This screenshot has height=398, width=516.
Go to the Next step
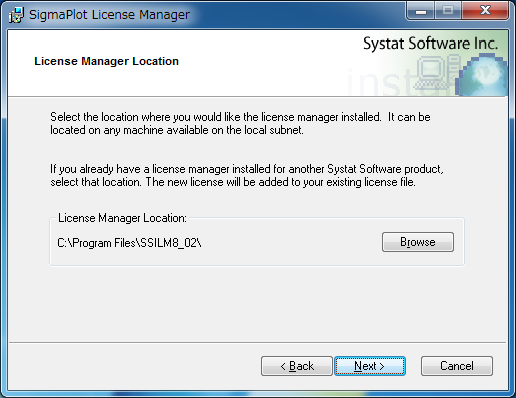coord(370,366)
